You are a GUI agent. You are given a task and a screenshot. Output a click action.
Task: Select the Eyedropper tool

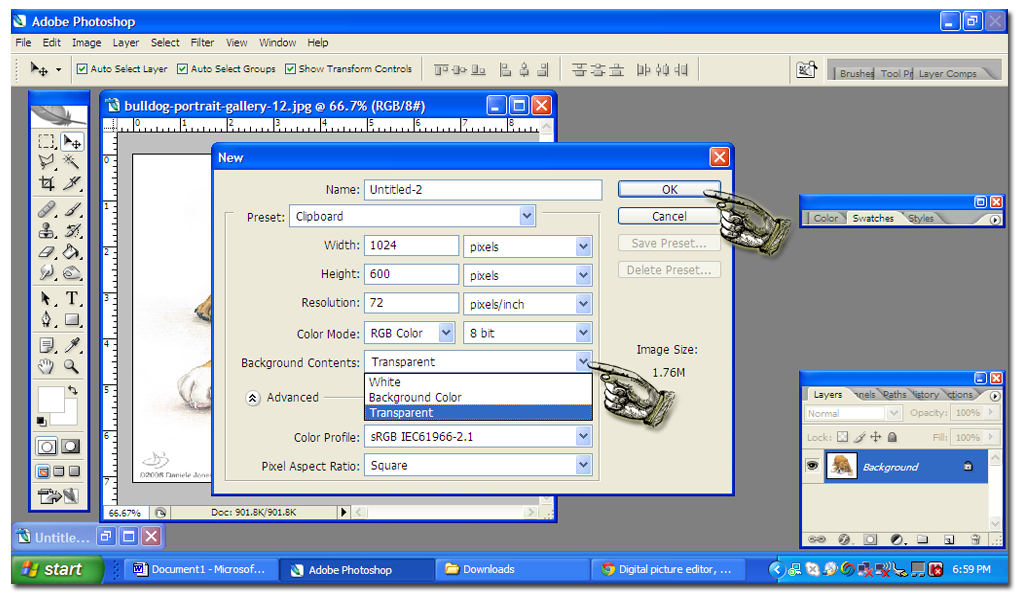[71, 345]
